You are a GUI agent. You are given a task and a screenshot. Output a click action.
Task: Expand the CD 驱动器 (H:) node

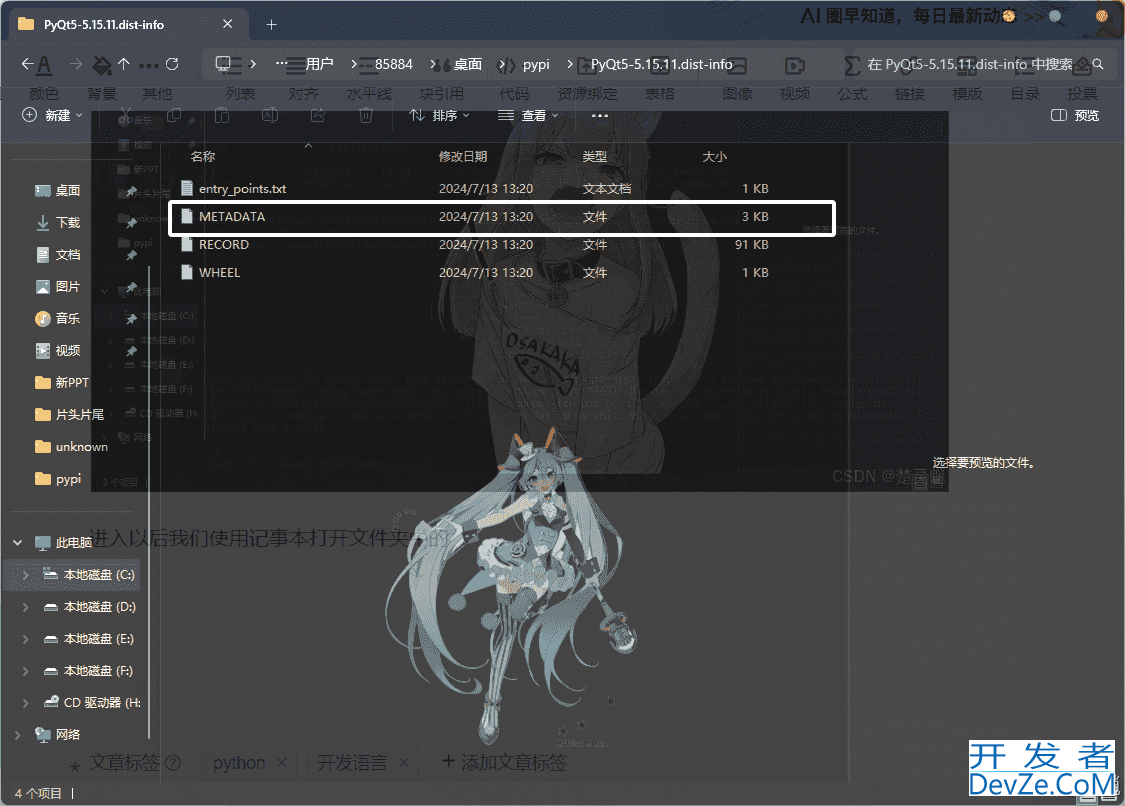click(x=26, y=703)
